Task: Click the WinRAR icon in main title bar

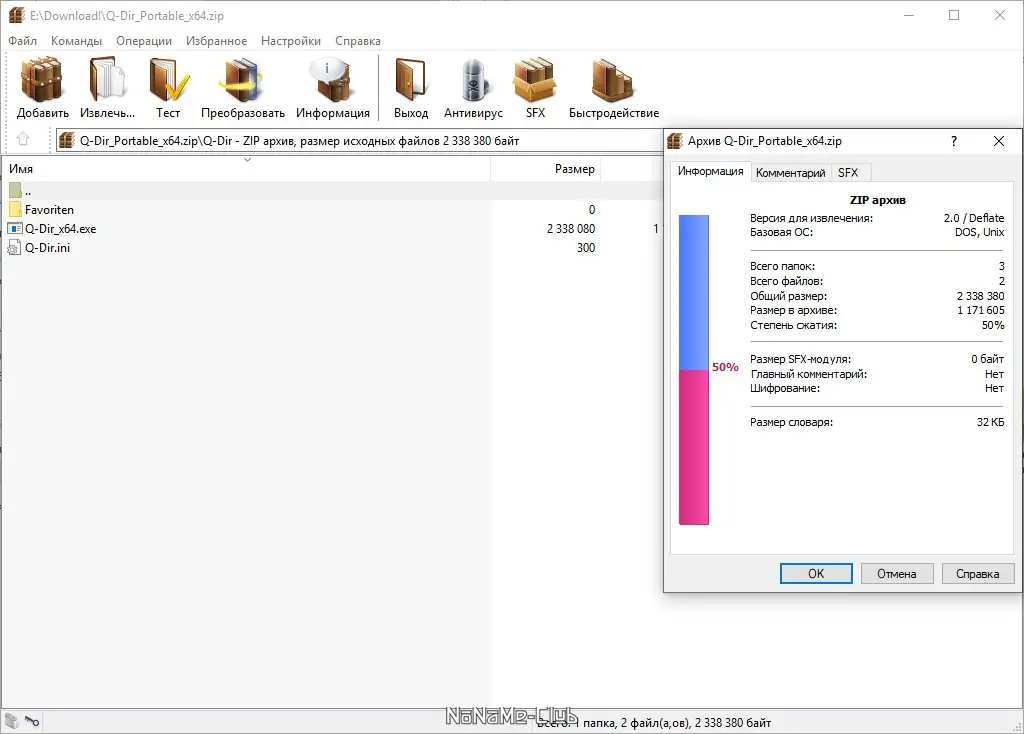Action: pos(16,15)
